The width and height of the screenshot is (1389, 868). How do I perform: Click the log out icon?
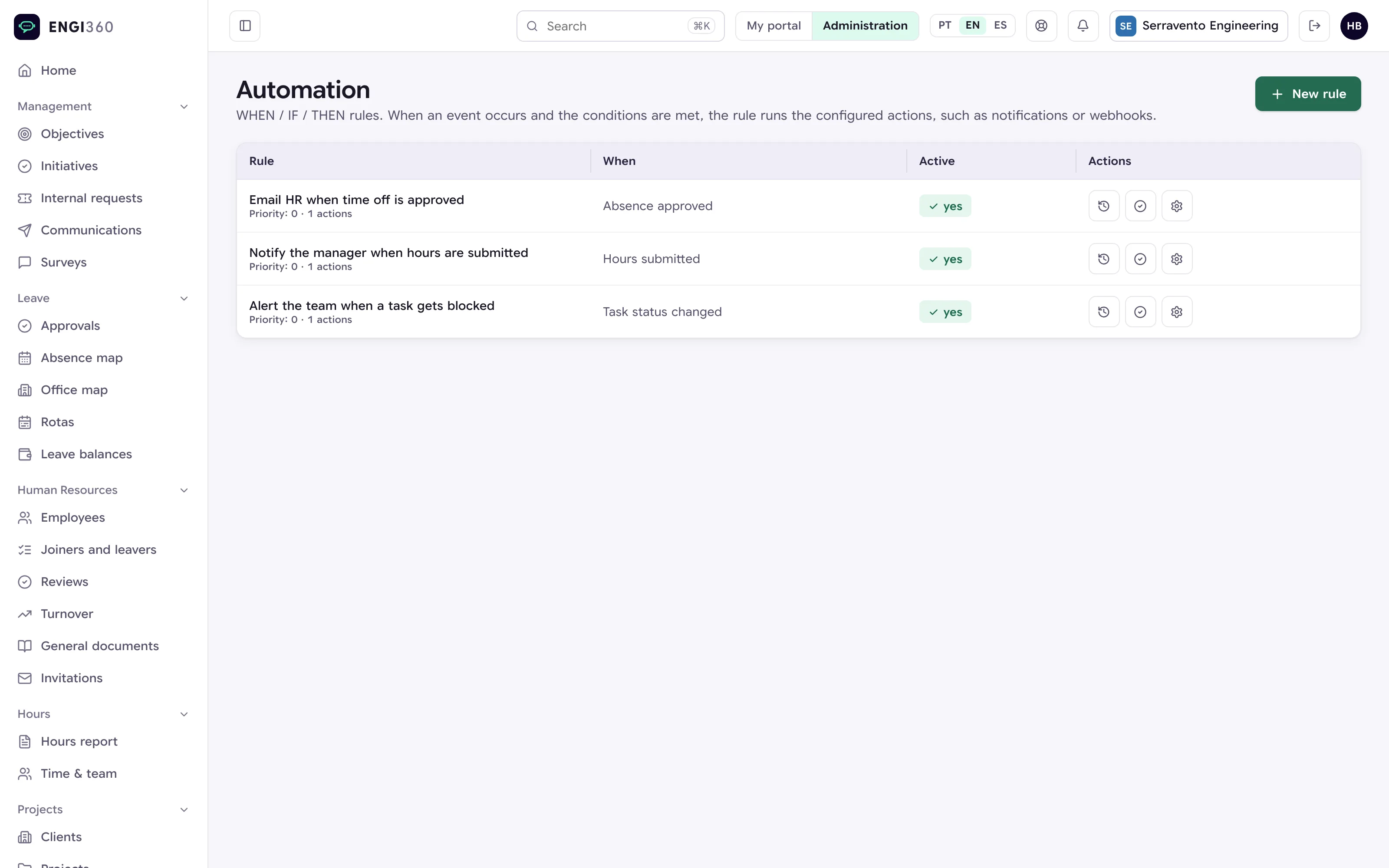coord(1314,26)
